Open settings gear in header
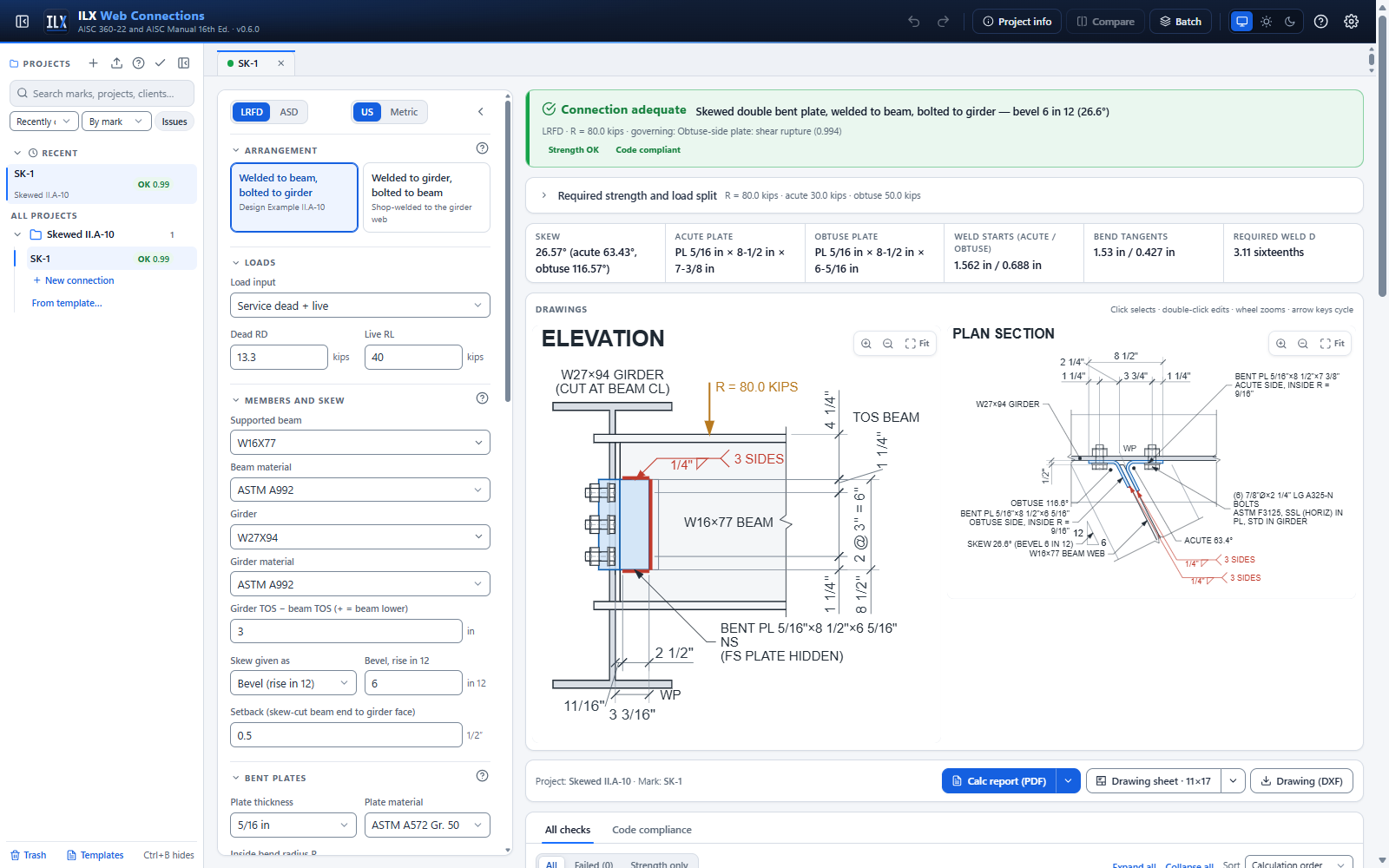Viewport: 1389px width, 868px height. pyautogui.click(x=1351, y=22)
